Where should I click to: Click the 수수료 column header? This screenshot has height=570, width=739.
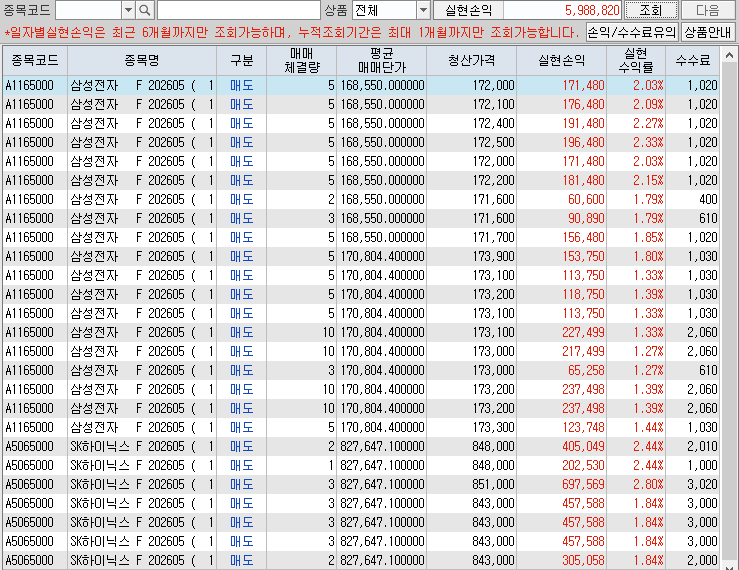click(x=692, y=60)
